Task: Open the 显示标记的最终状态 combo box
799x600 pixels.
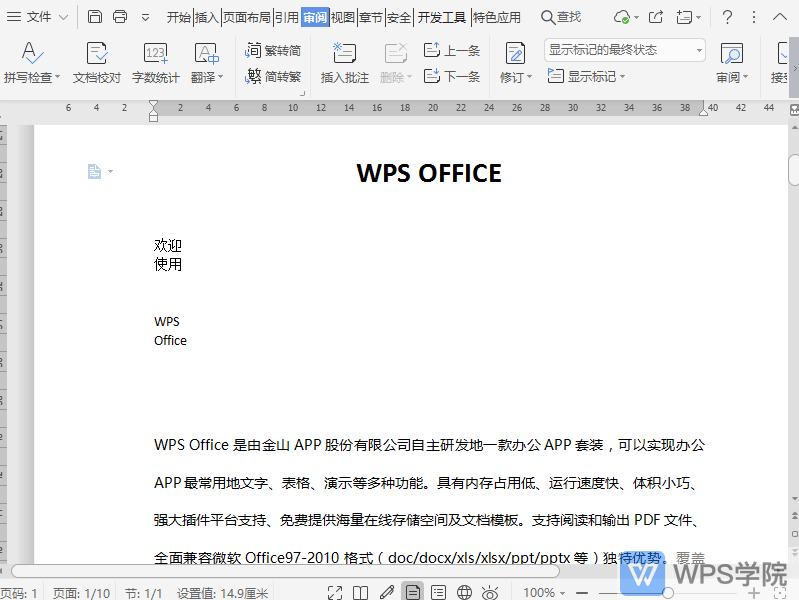Action: coord(625,50)
